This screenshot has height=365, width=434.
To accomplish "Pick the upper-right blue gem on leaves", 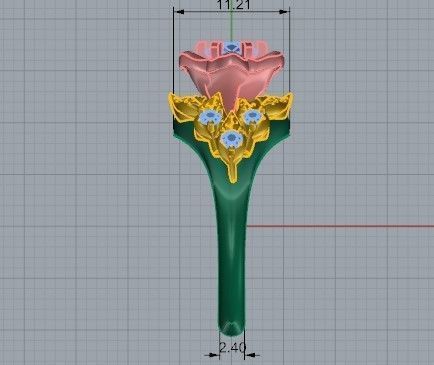I will coord(253,116).
